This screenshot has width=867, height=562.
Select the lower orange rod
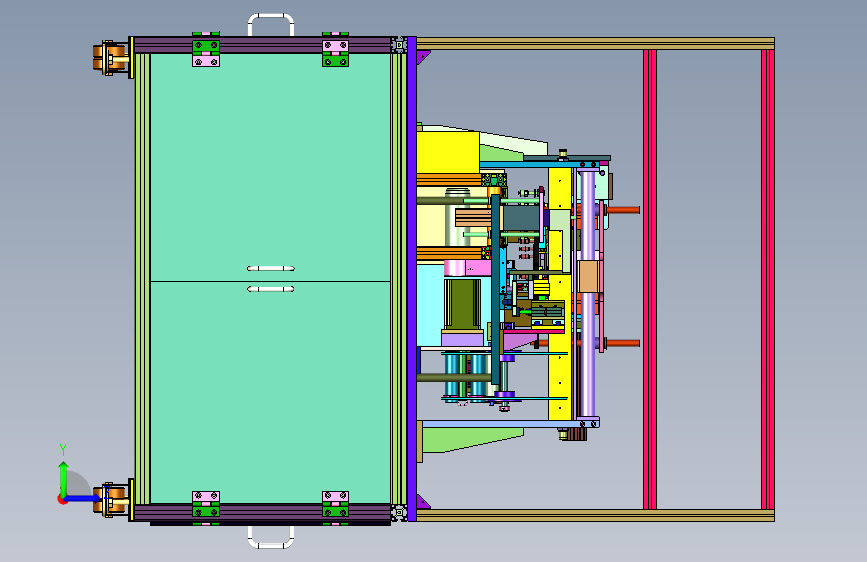[x=623, y=344]
